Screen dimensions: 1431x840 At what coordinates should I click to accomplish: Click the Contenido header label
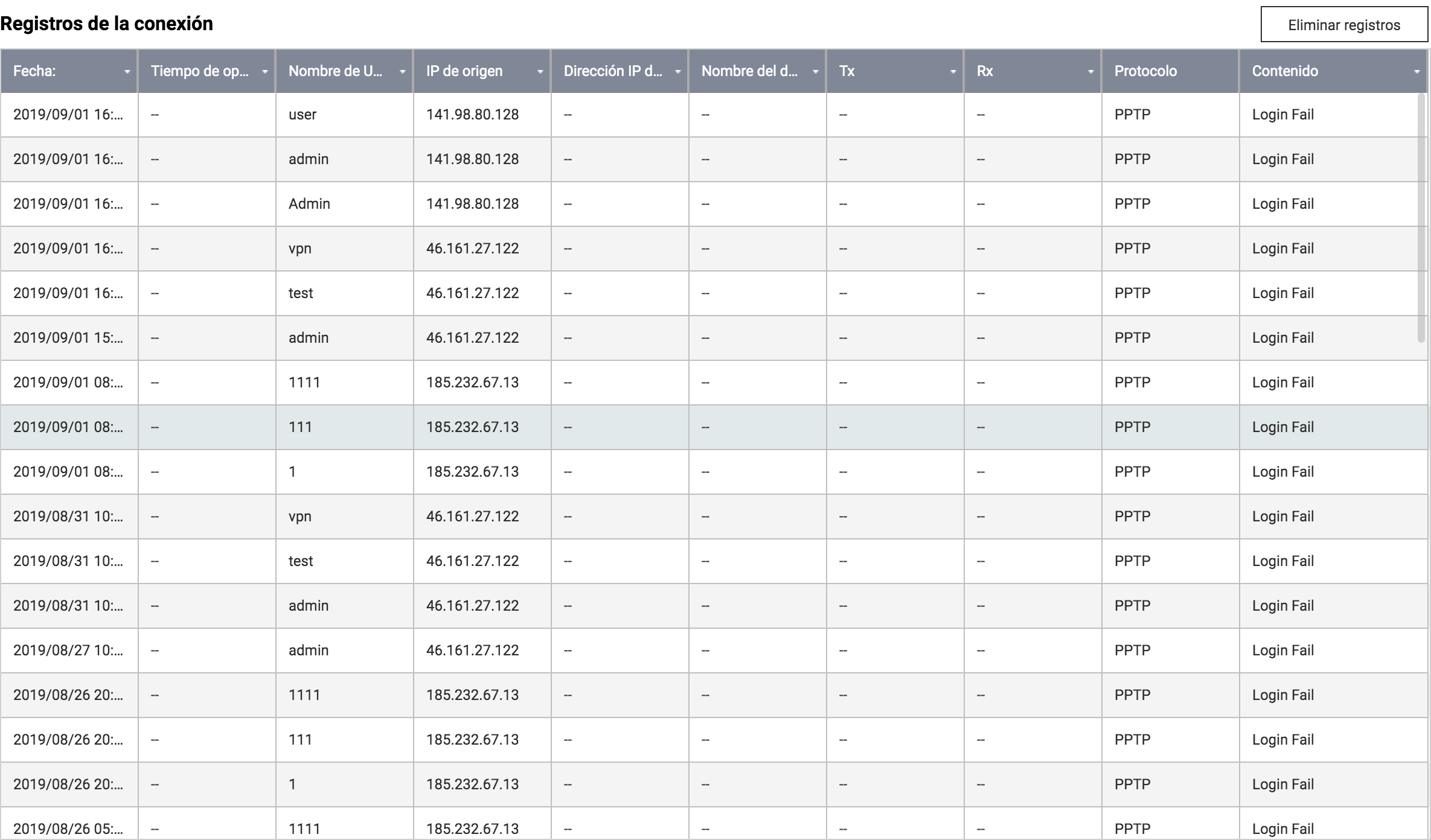click(1284, 71)
